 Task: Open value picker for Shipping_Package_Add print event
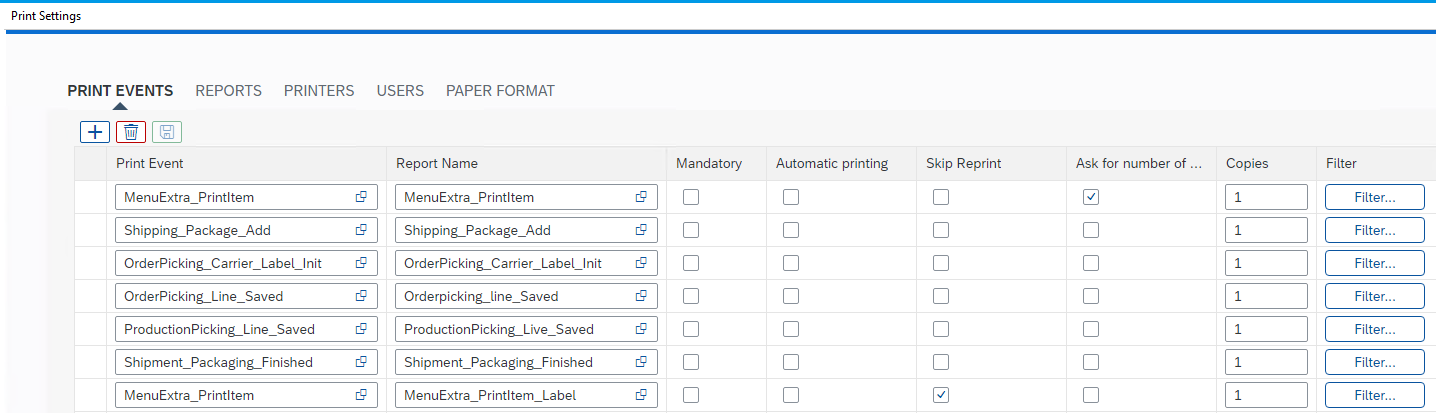[361, 230]
